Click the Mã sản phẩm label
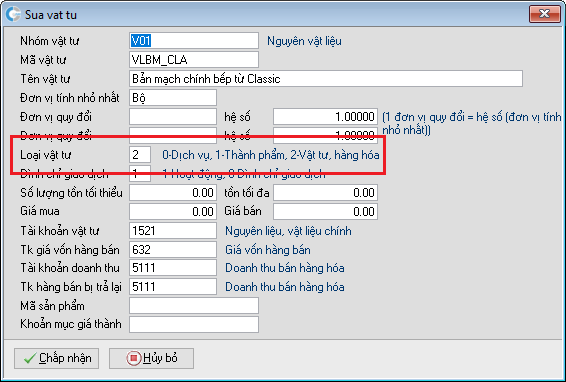This screenshot has width=566, height=382. [x=52, y=306]
